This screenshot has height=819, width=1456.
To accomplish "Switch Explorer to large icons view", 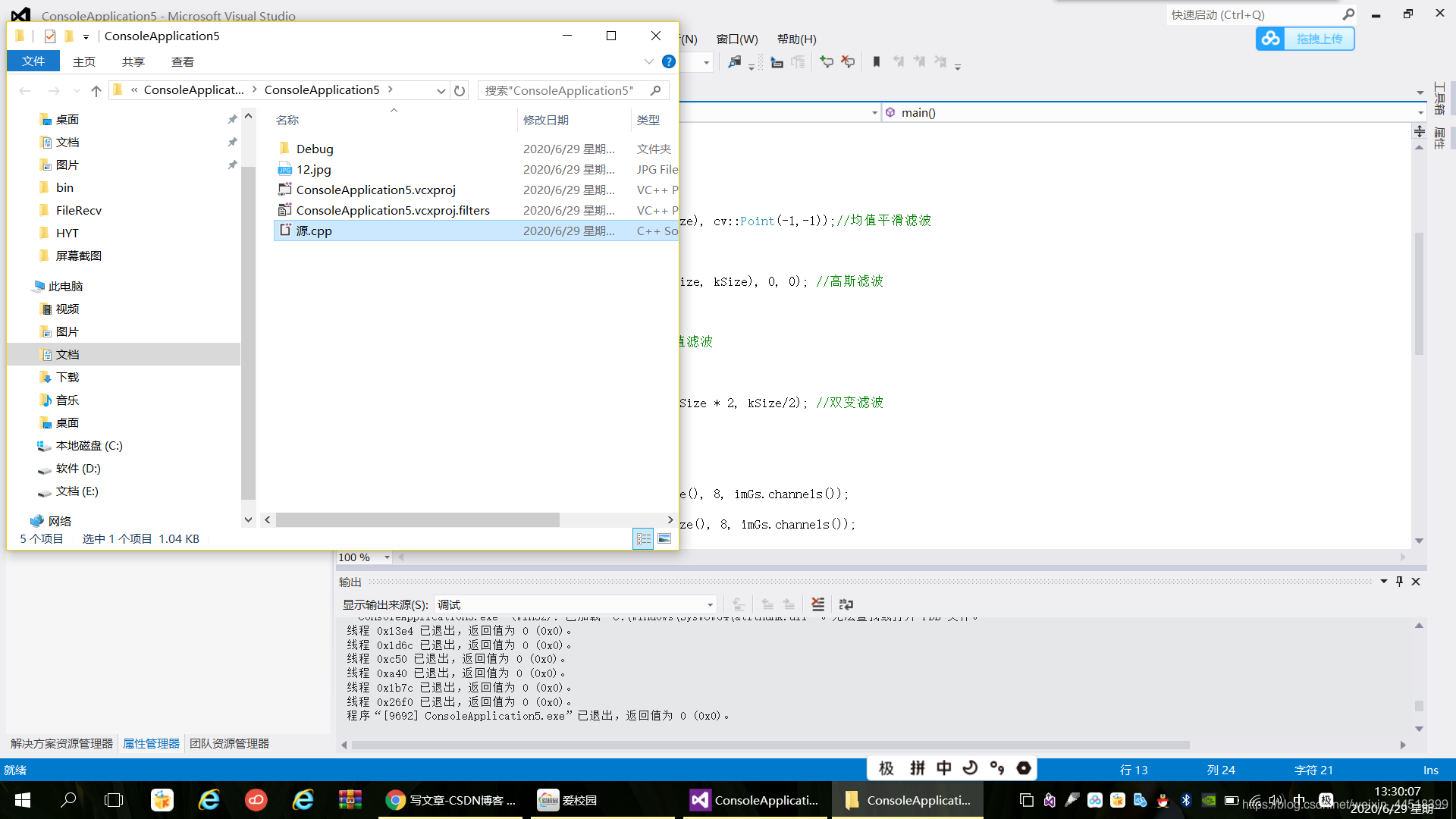I will [x=664, y=538].
